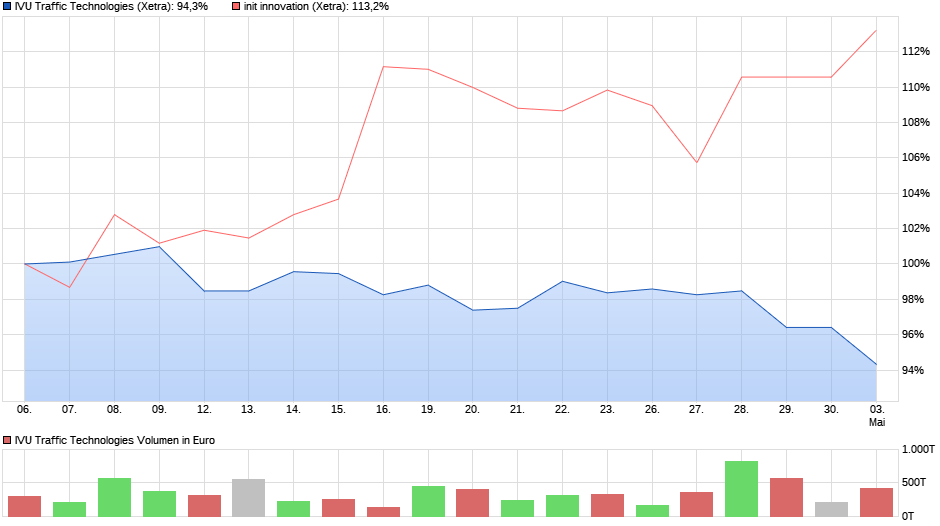Click init innovation line peak at 16.
Image resolution: width=940 pixels, height=526 pixels.
383,67
